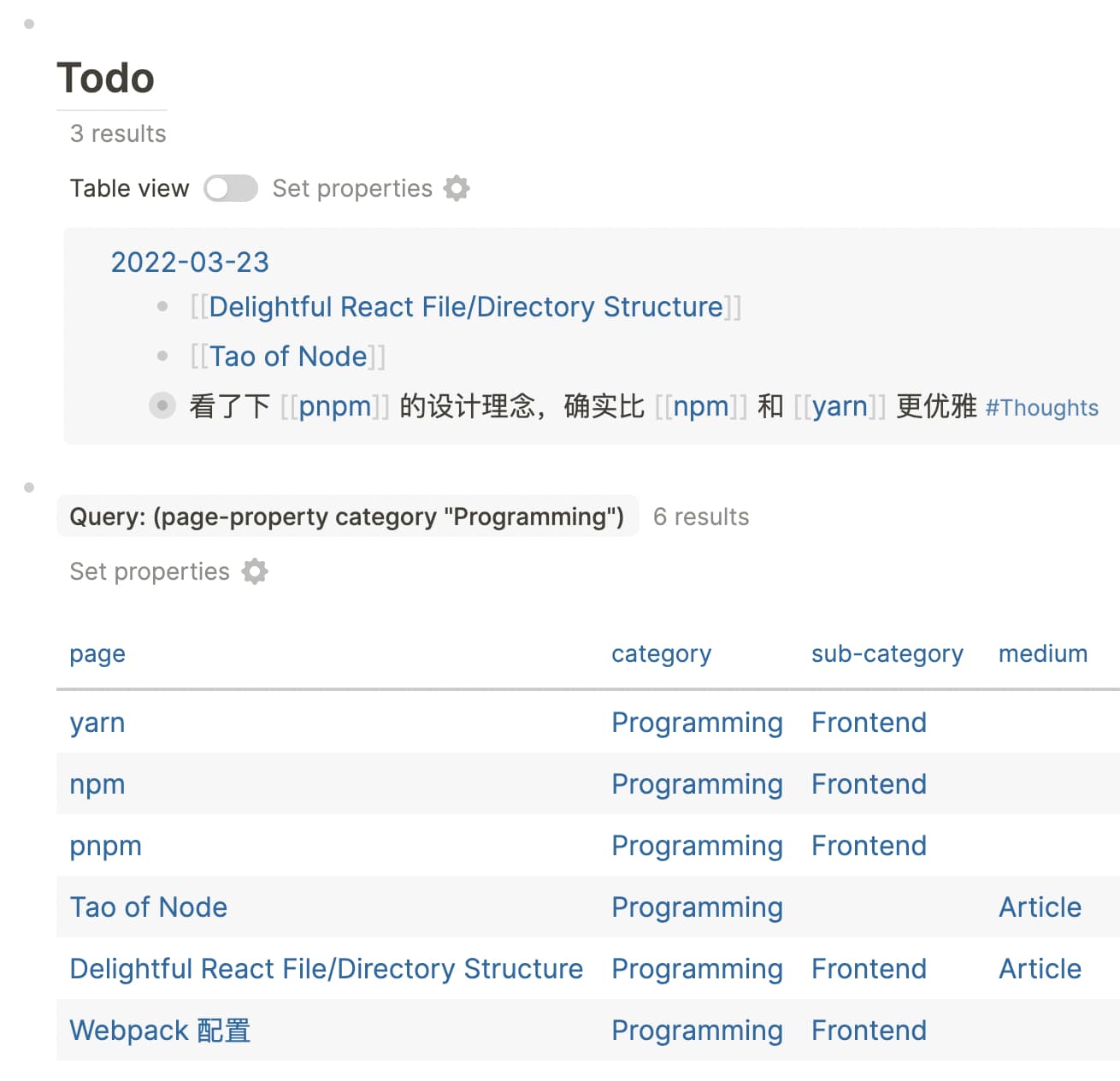Click the bullet next to the Query block
This screenshot has height=1081, width=1120.
click(x=29, y=487)
